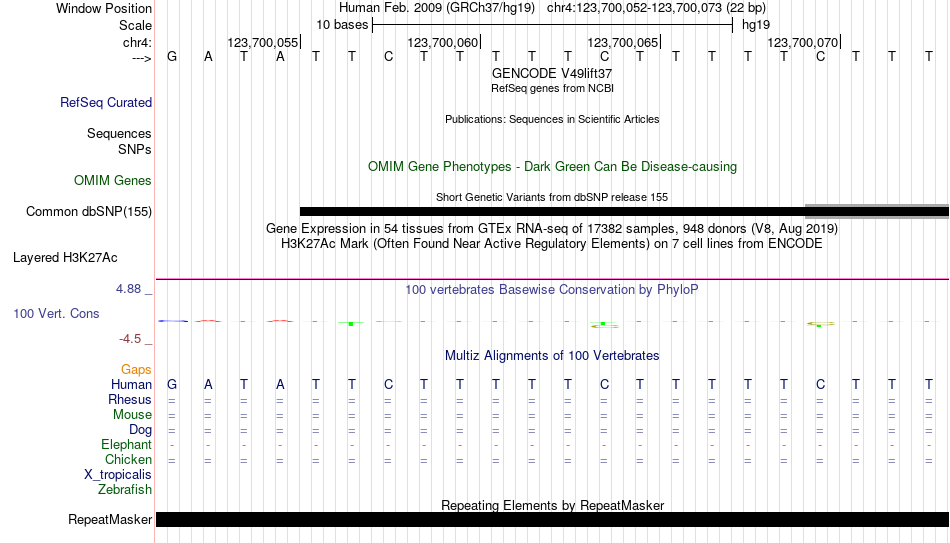Open the OMIM Genes track label
The height and width of the screenshot is (543, 950).
tap(113, 181)
